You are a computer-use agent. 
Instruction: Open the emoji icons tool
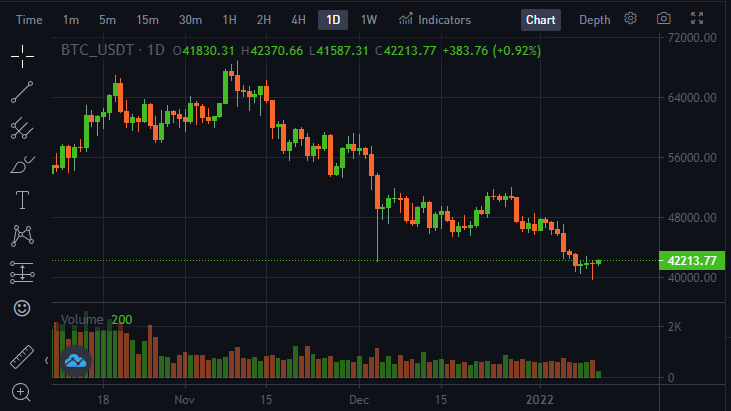click(22, 308)
